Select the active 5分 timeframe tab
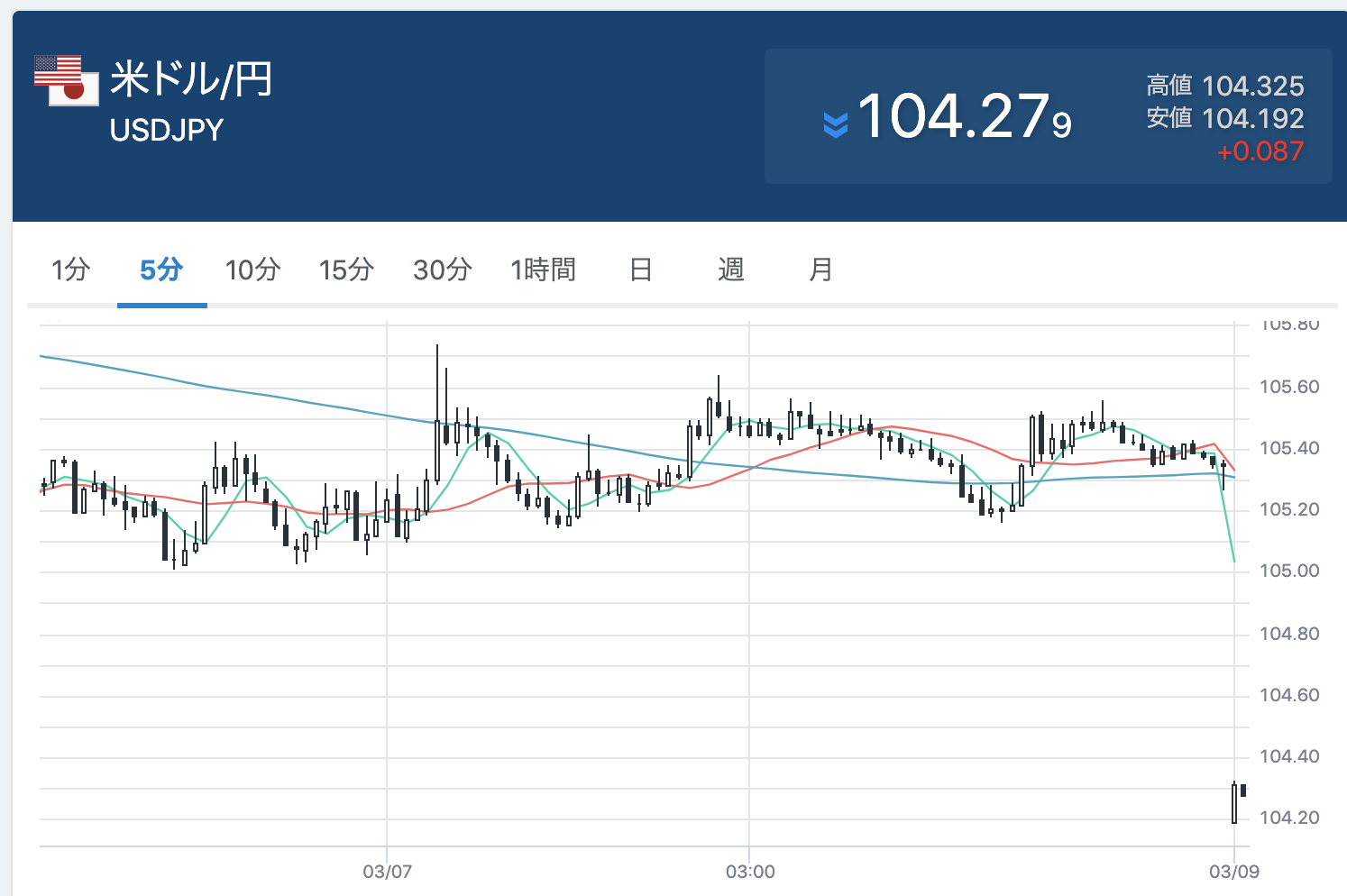Image resolution: width=1347 pixels, height=896 pixels. coord(162,270)
